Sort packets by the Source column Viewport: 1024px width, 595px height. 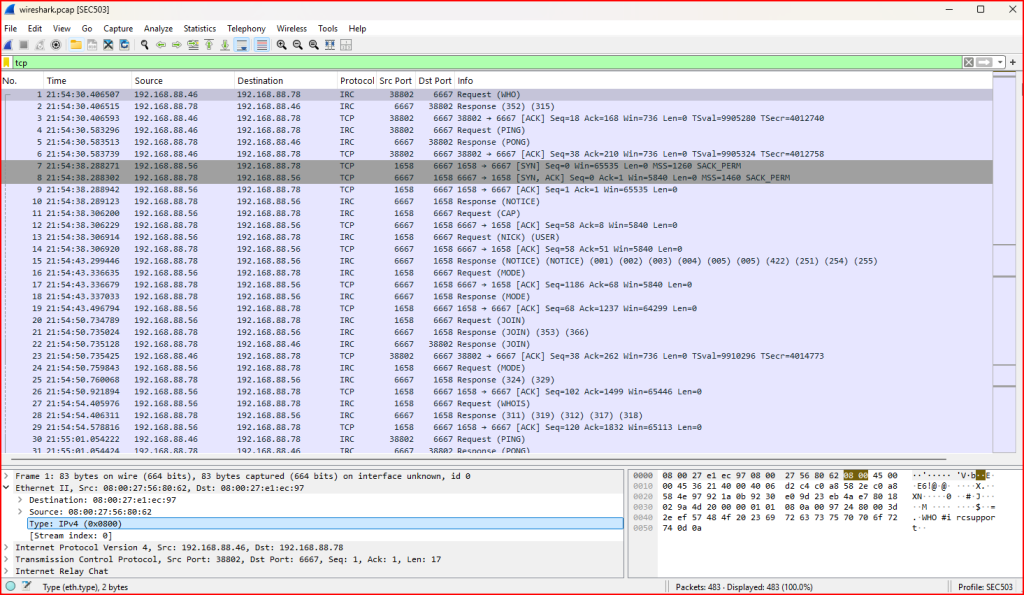pyautogui.click(x=182, y=81)
